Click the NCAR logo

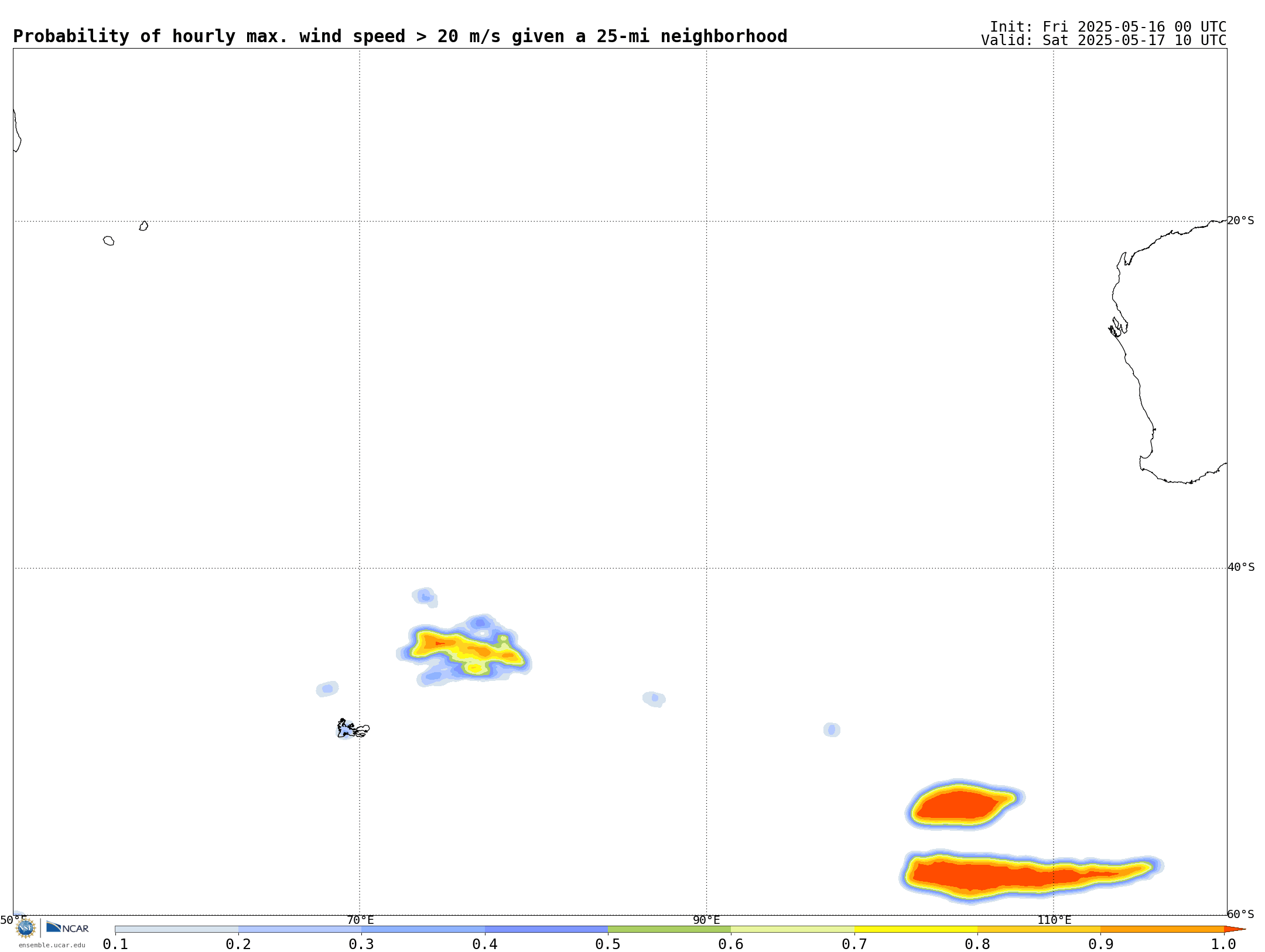coord(67,927)
